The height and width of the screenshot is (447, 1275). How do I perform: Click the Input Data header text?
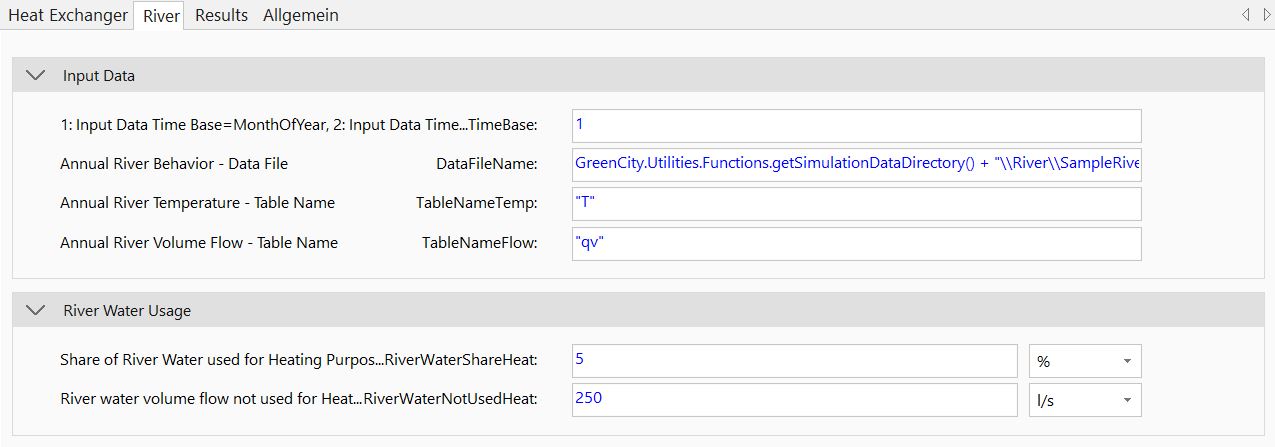(99, 75)
